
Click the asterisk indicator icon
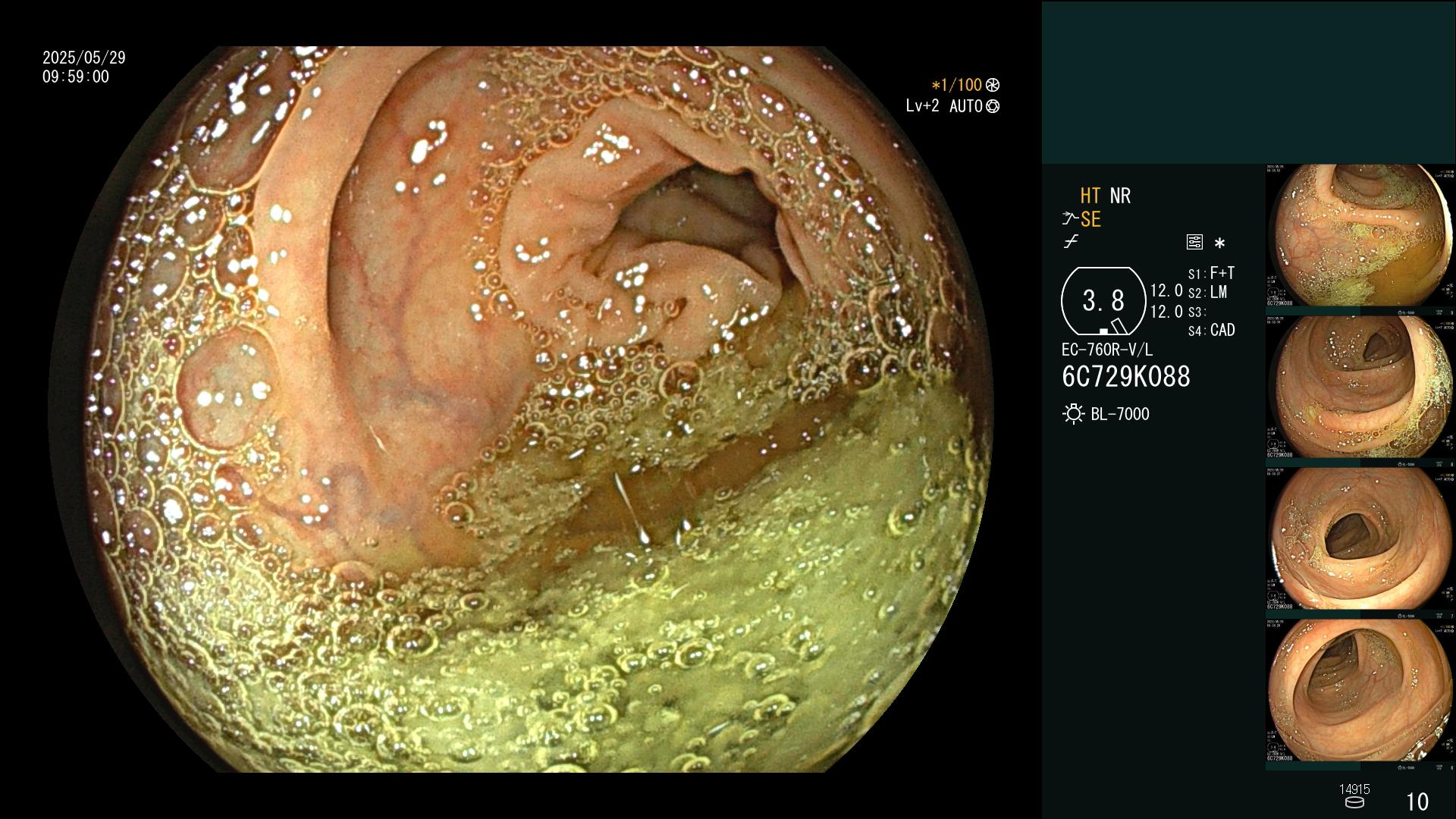pos(1219,243)
